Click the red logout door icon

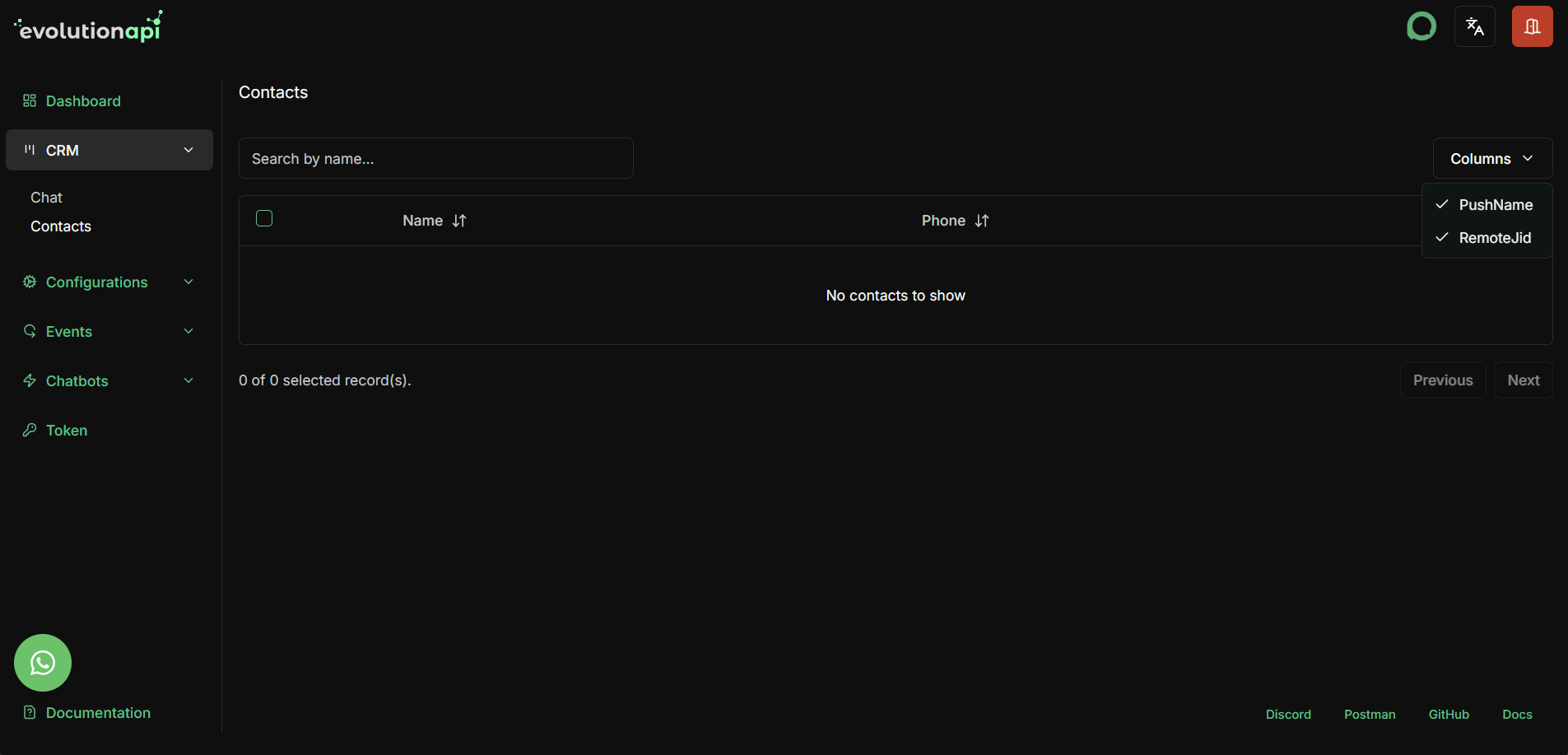[x=1531, y=26]
